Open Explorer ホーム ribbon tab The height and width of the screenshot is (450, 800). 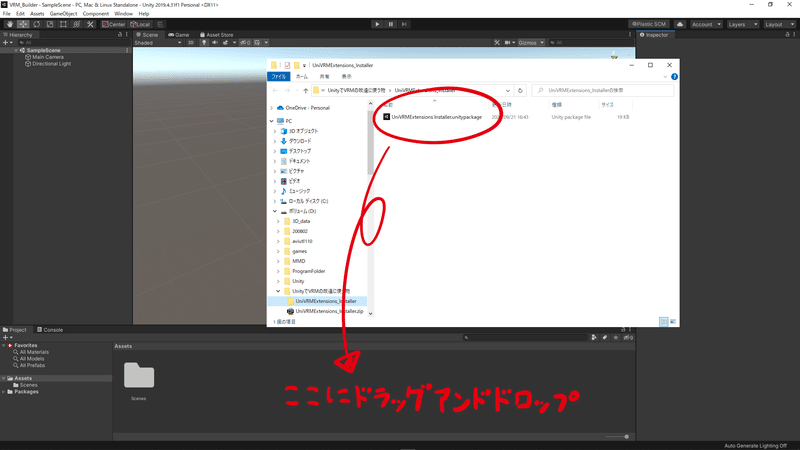point(302,77)
